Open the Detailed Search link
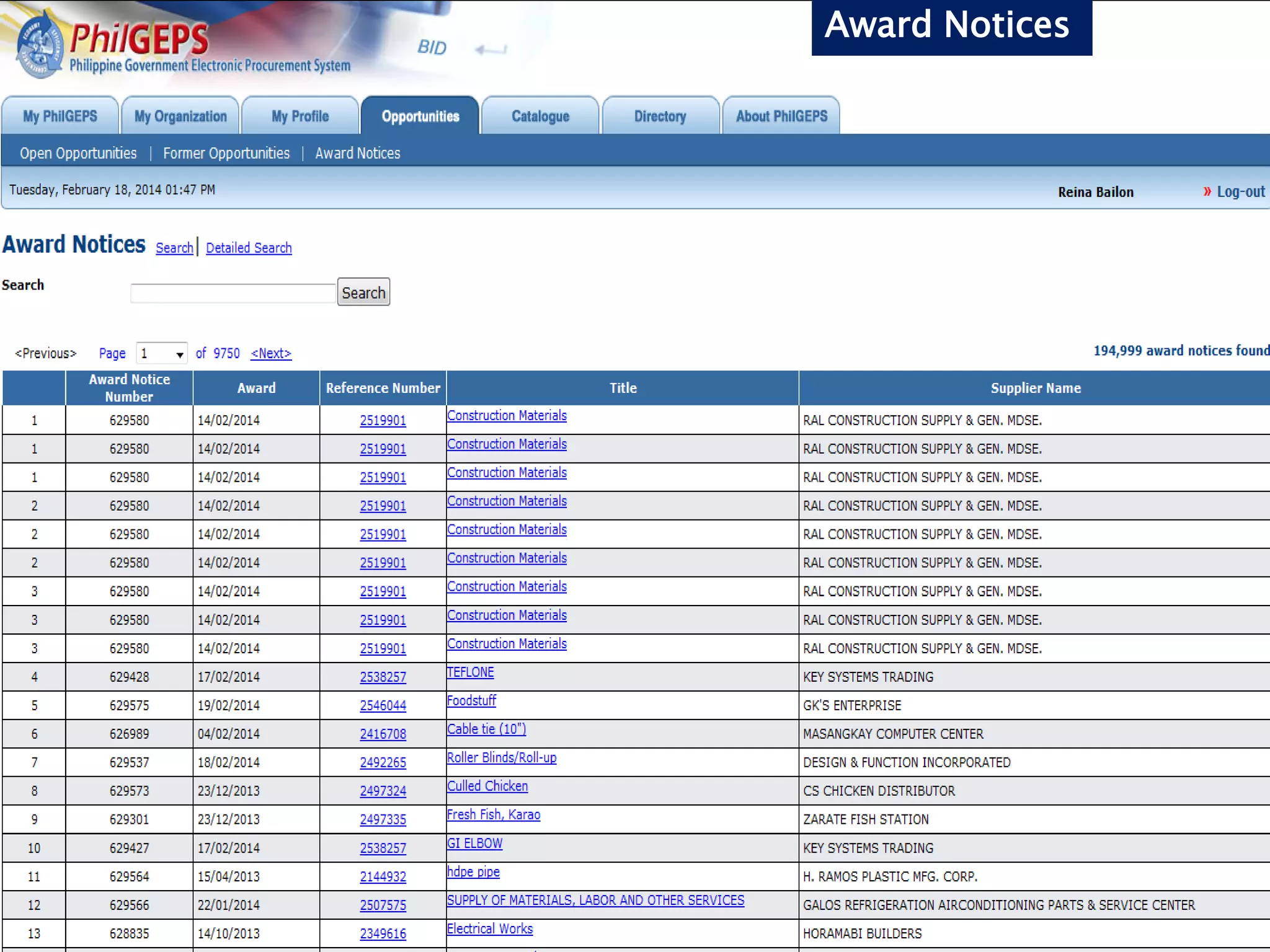 (x=249, y=248)
